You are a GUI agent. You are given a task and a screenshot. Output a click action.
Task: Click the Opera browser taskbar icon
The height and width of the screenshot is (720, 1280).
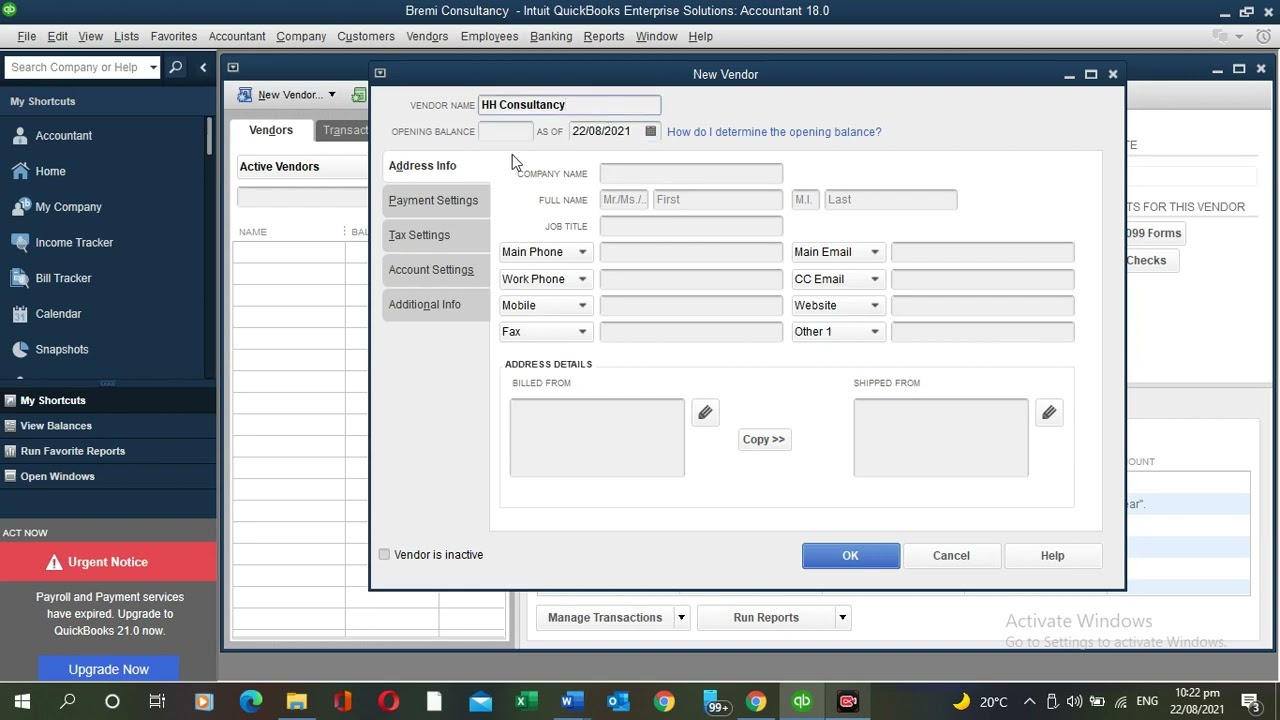click(388, 702)
